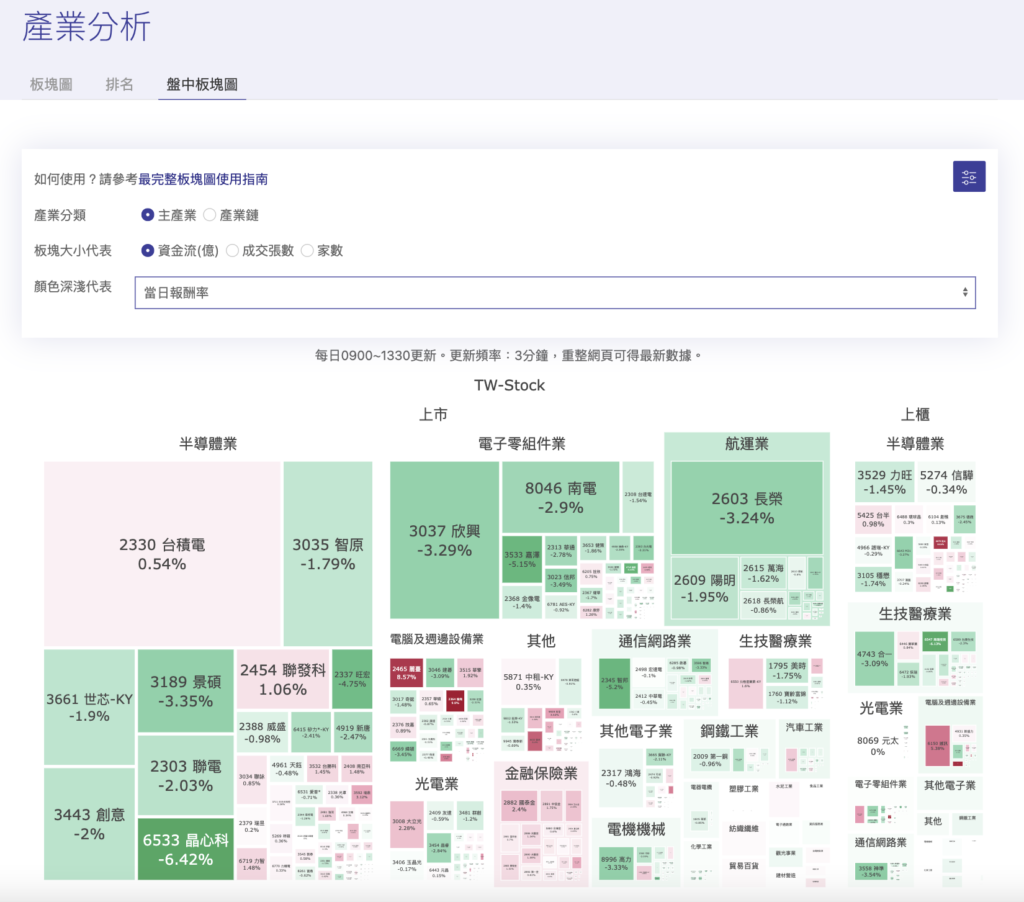Click the 鋼鐵工業 sector header
This screenshot has width=1024, height=902.
(729, 731)
